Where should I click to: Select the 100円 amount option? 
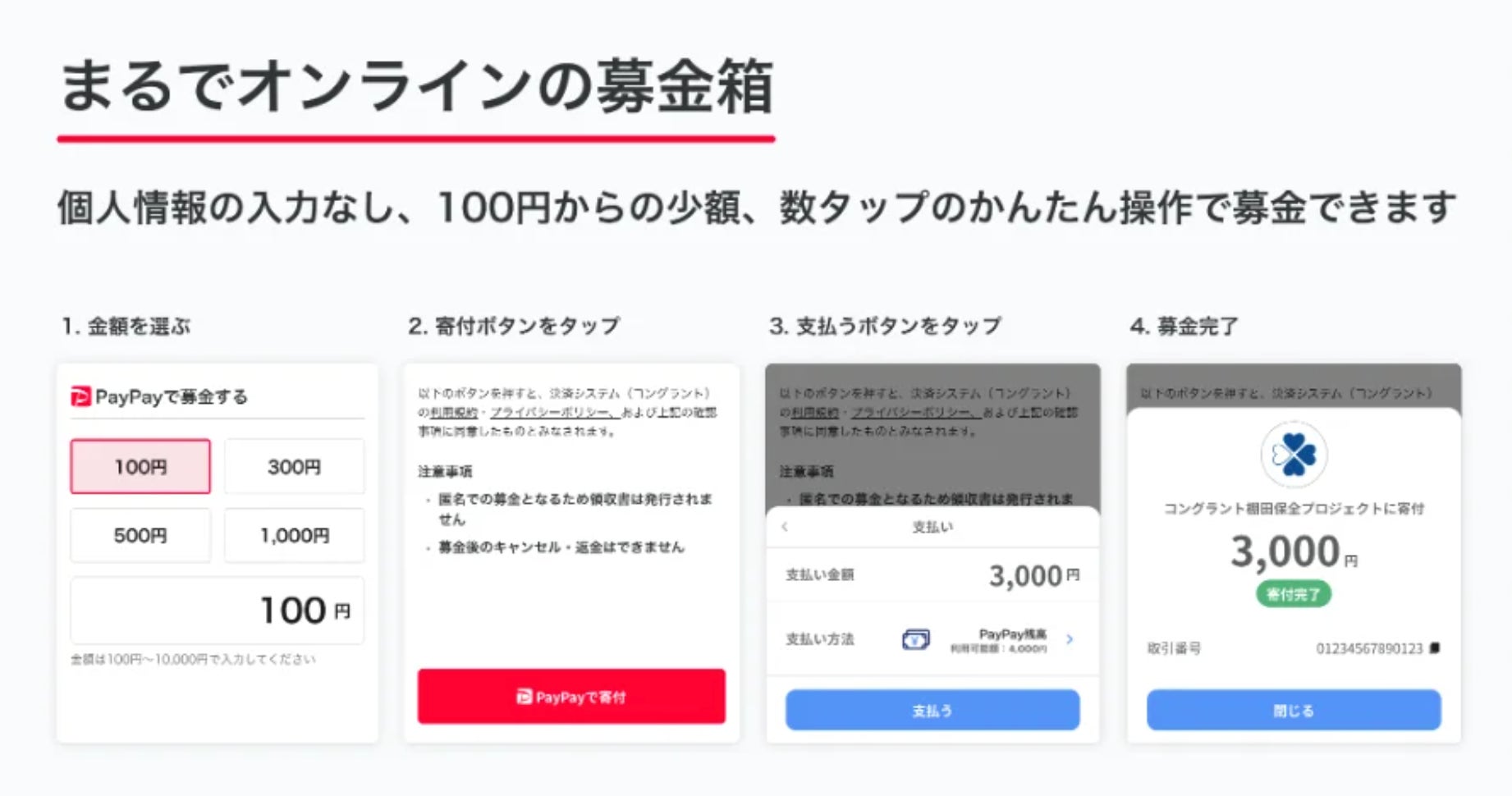coord(140,467)
